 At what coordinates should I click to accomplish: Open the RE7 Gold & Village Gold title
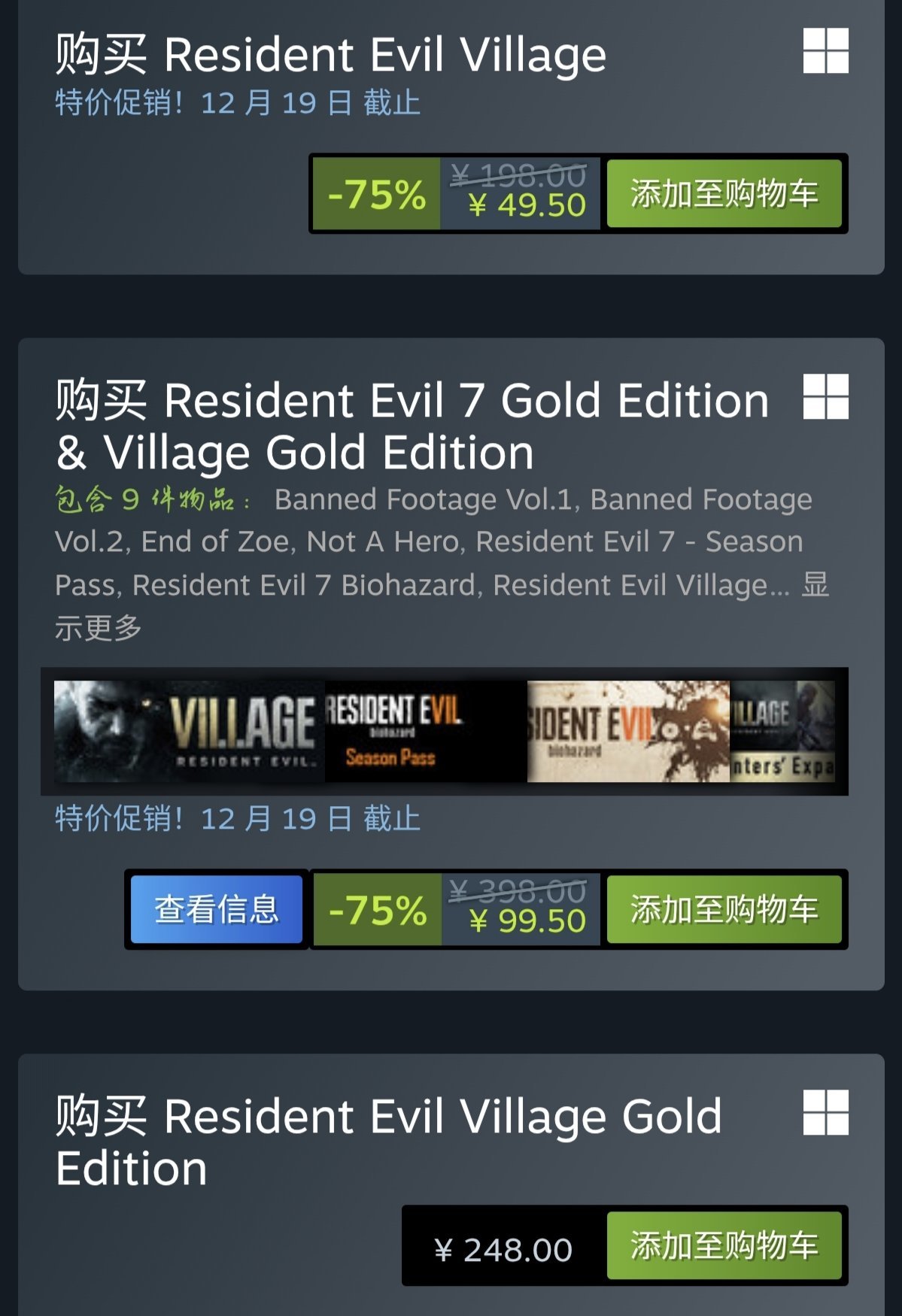(412, 426)
